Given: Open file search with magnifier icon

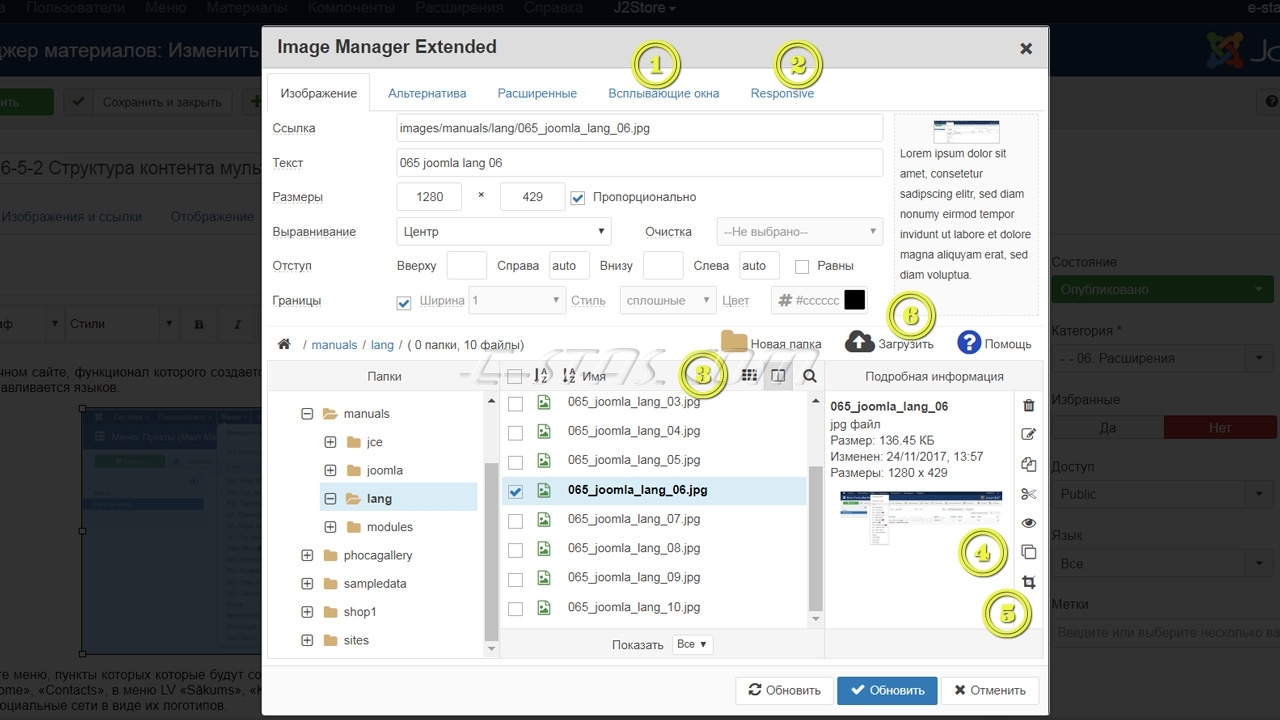Looking at the screenshot, I should (x=809, y=376).
